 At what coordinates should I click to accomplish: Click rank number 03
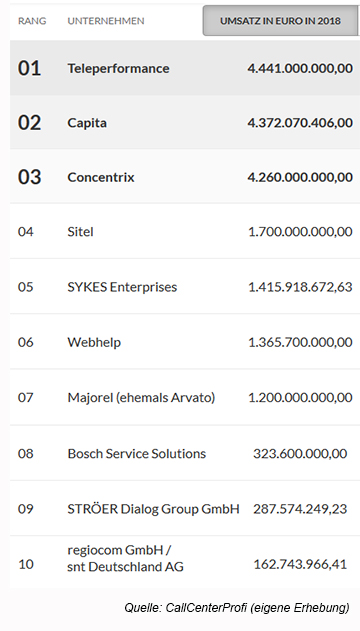tap(29, 177)
